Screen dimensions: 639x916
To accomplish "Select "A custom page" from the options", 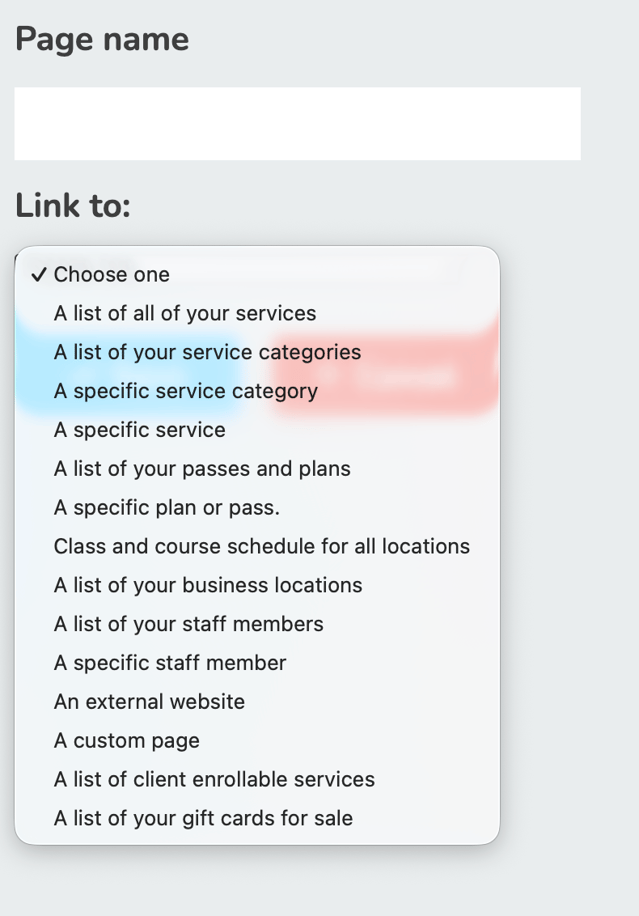I will [125, 740].
